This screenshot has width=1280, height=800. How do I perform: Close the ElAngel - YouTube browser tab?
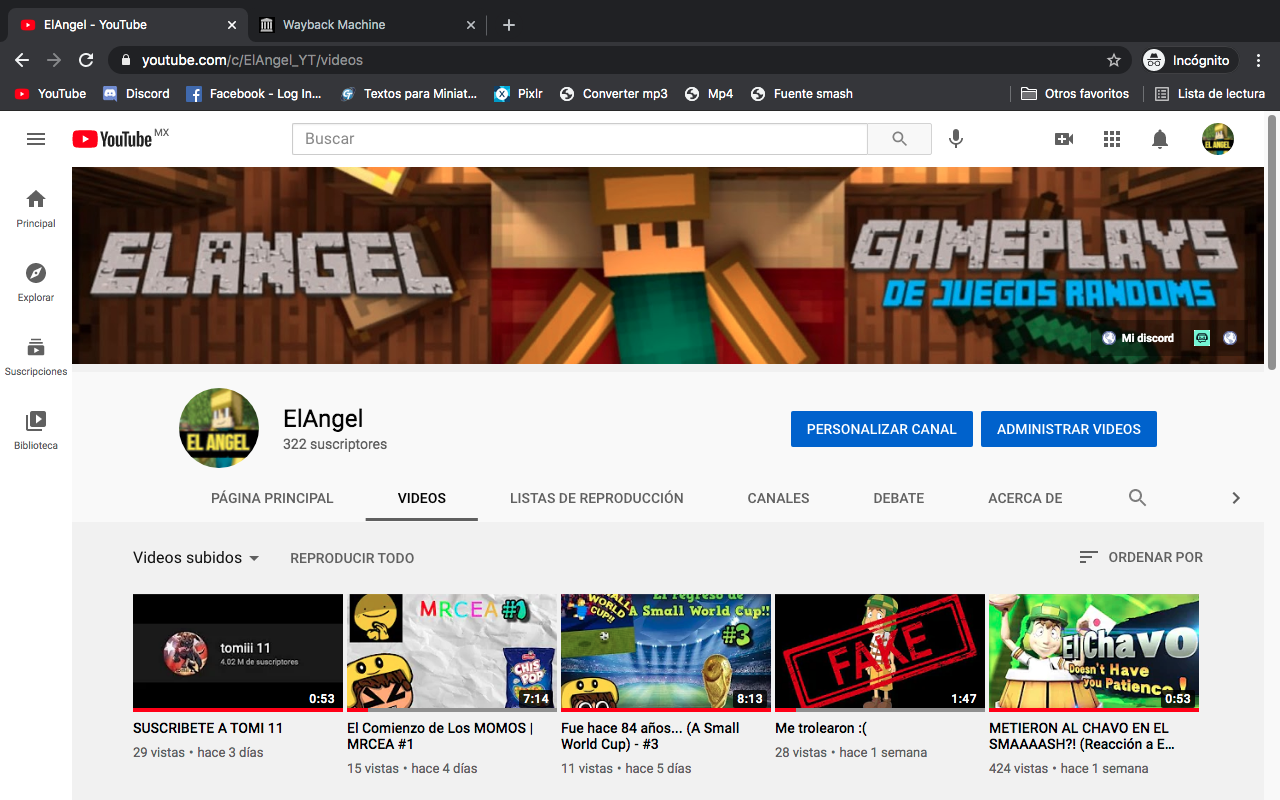[x=232, y=25]
